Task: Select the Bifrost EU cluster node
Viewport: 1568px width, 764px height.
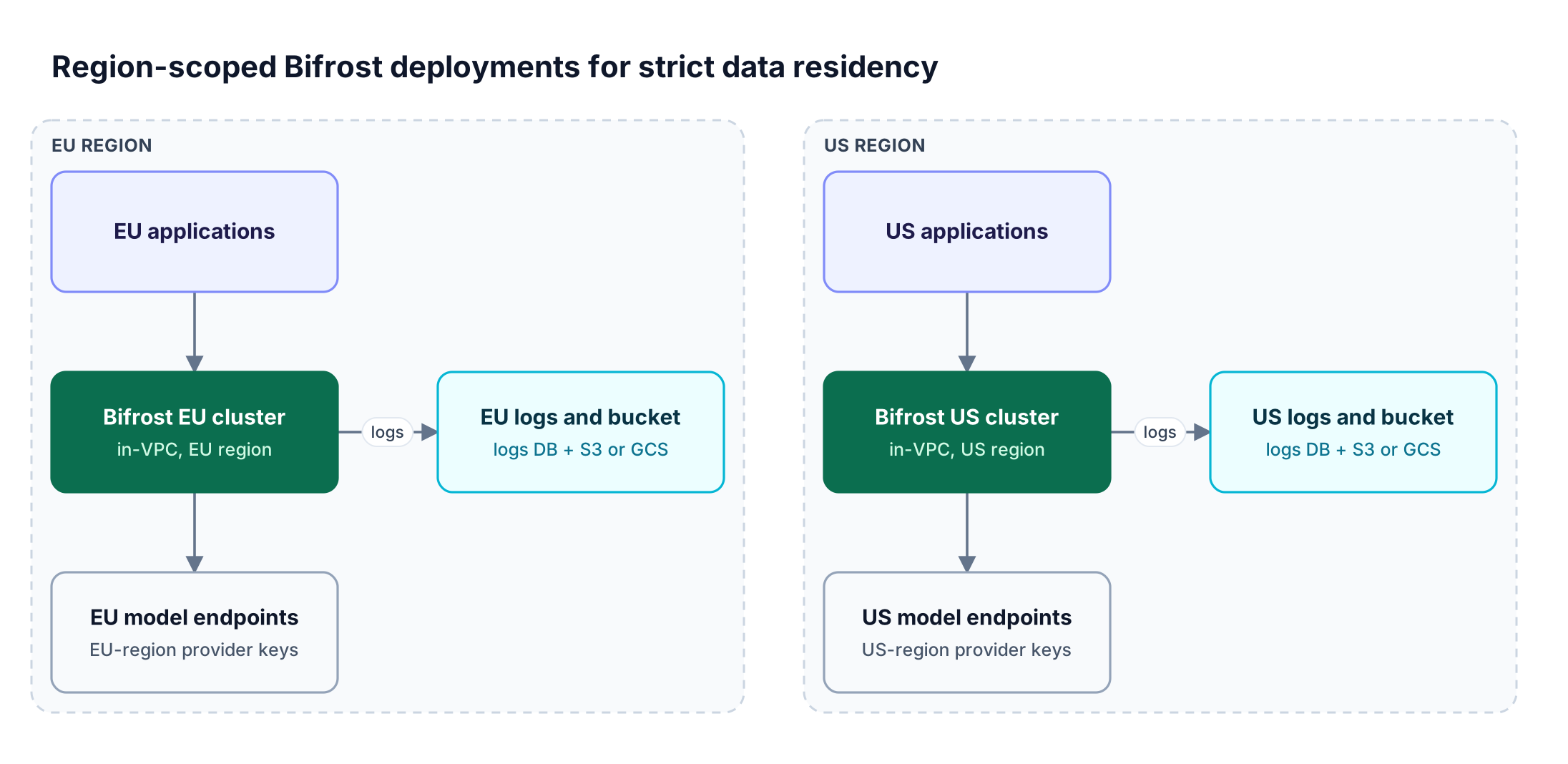Action: tap(195, 432)
